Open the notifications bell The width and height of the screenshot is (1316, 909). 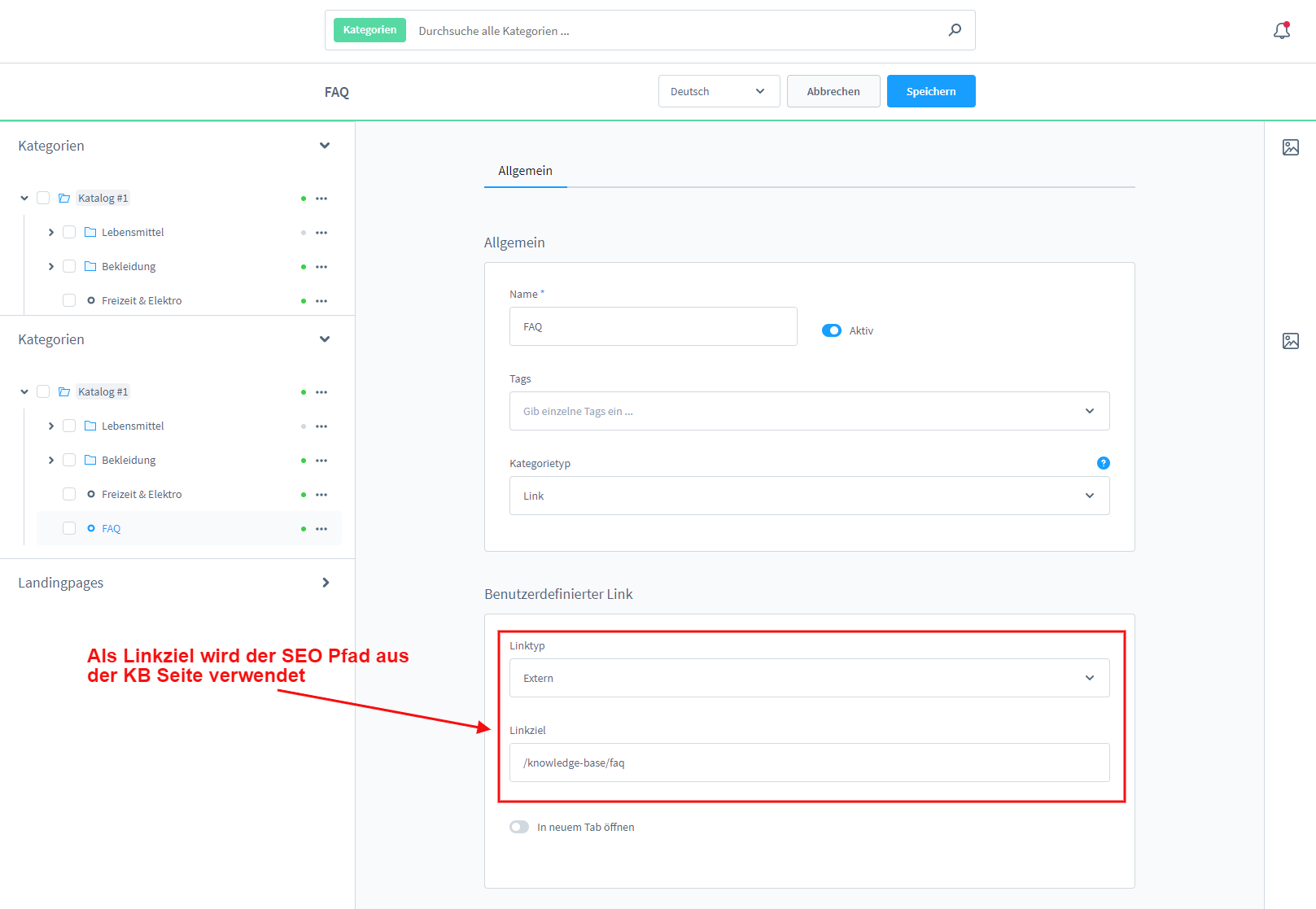[x=1282, y=30]
